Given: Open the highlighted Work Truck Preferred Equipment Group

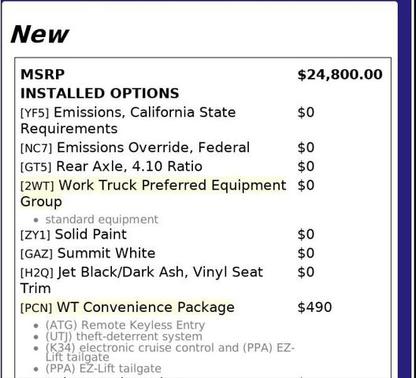Looking at the screenshot, I should click(153, 193).
